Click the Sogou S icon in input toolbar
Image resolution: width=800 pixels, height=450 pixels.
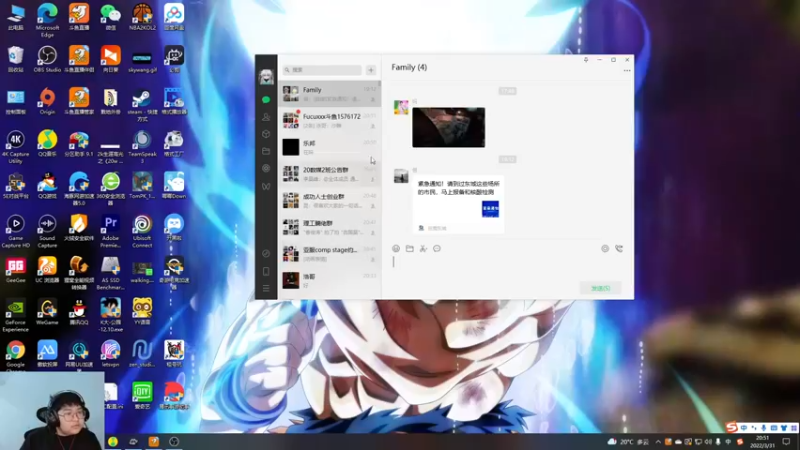[732, 428]
